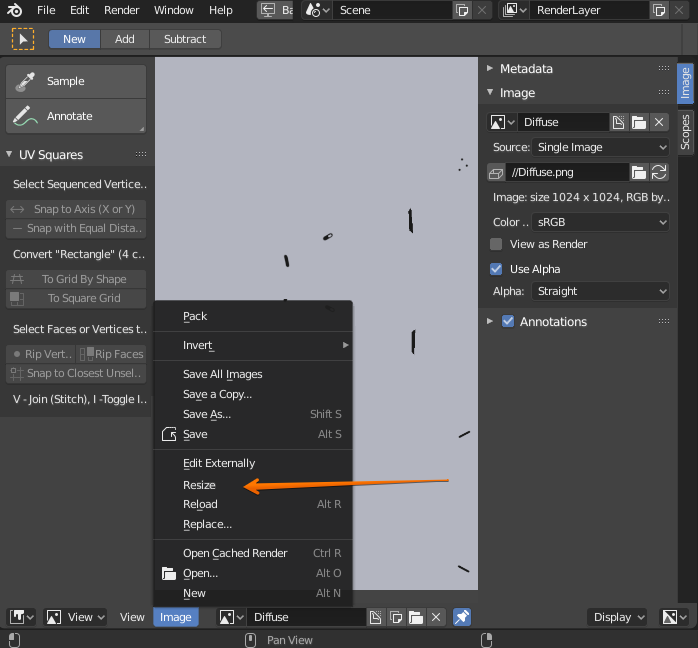Click the pack image icon beside file path
Screen dimensions: 698x648
496,172
